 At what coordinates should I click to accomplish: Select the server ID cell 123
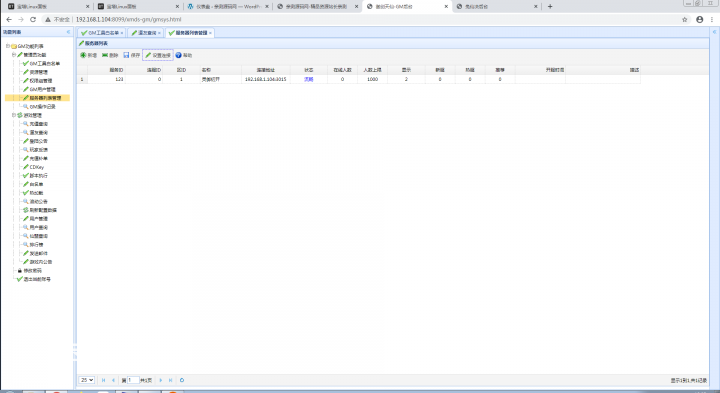(x=106, y=79)
